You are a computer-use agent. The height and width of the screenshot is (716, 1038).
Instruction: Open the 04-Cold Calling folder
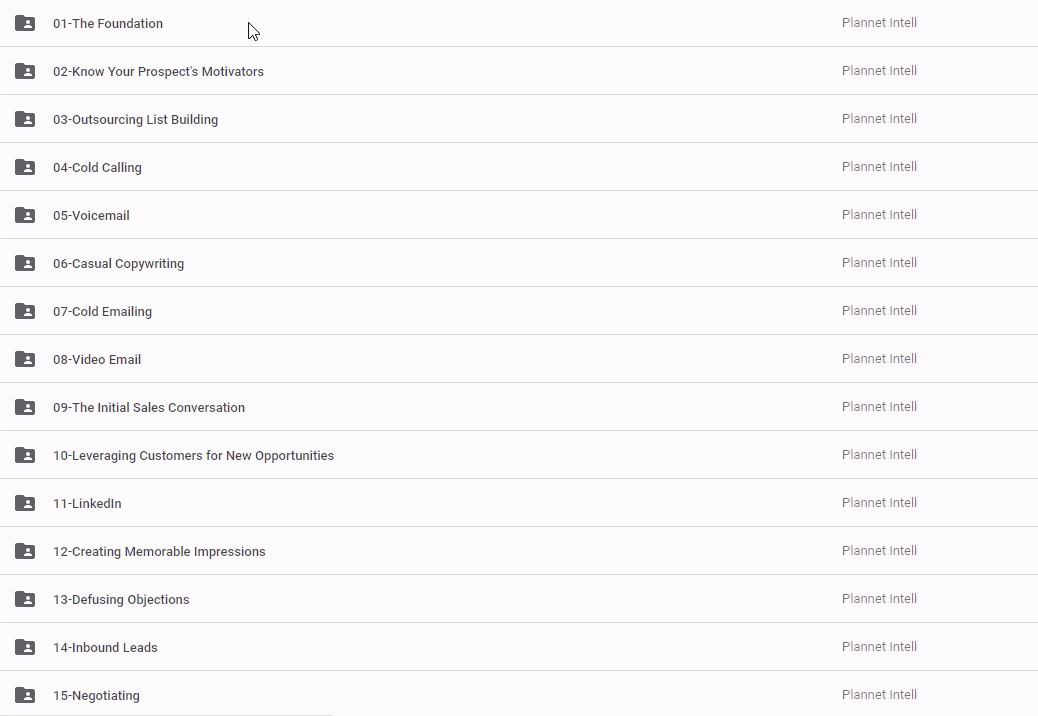tap(97, 168)
